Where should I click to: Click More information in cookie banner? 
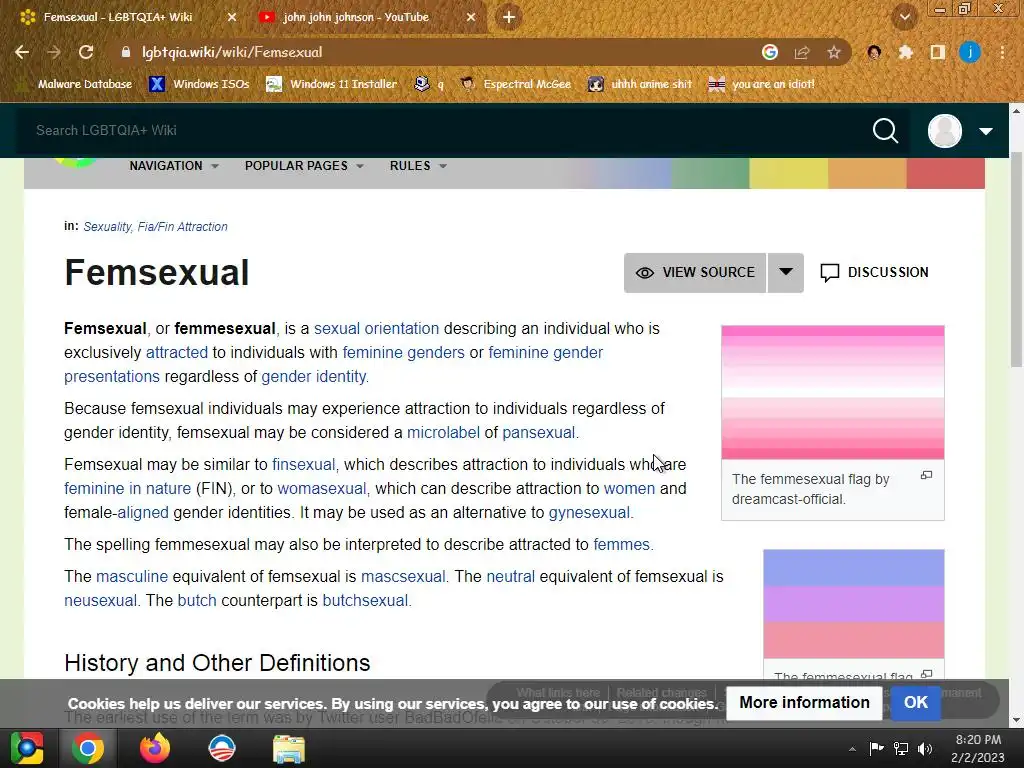coord(804,703)
